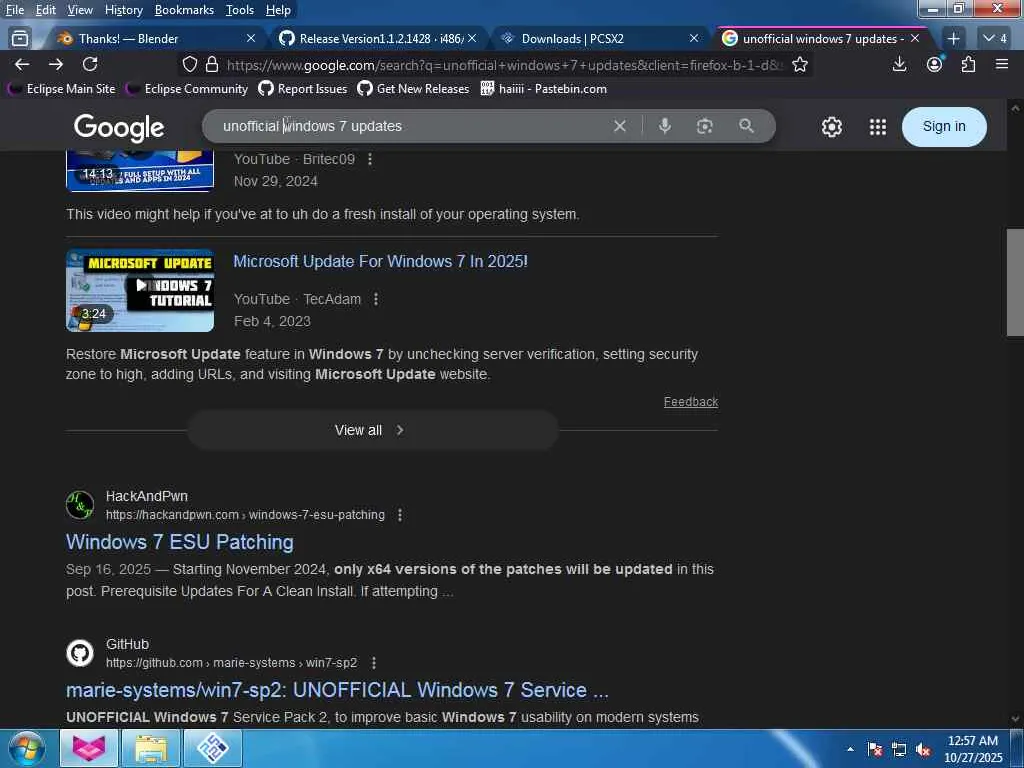Click View all videos button
The width and height of the screenshot is (1024, 768).
pos(373,430)
